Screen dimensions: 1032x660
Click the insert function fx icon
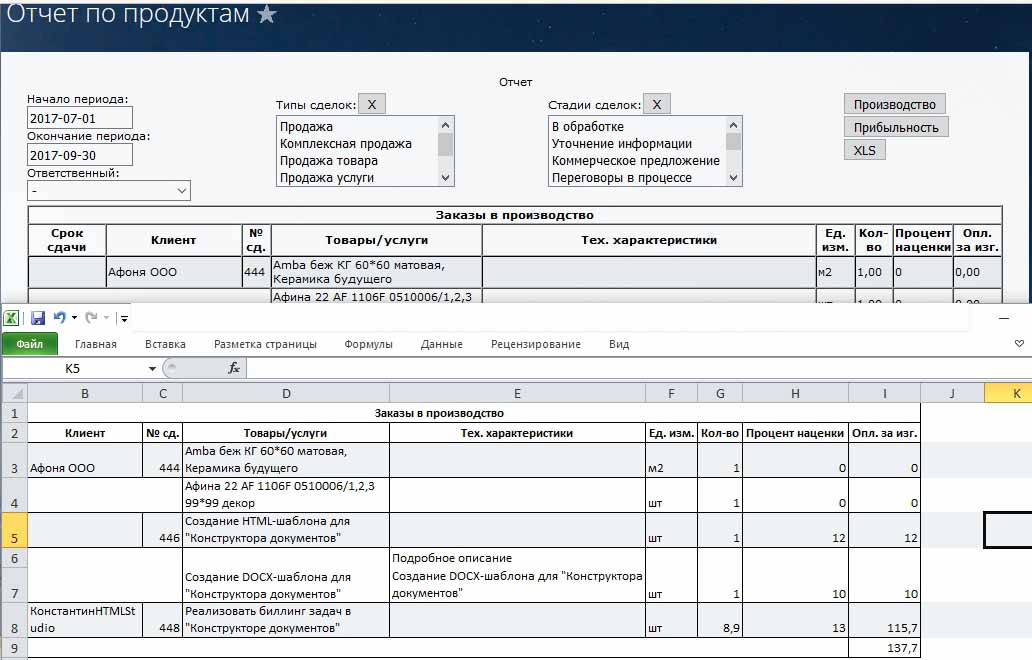(x=234, y=368)
